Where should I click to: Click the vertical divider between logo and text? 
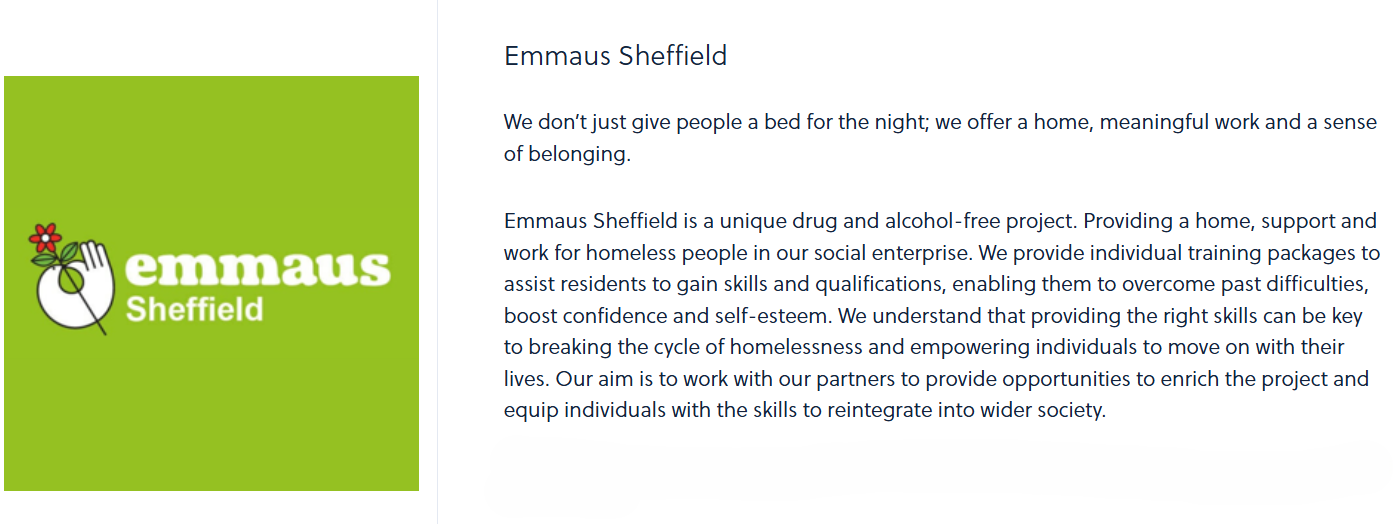tap(437, 262)
